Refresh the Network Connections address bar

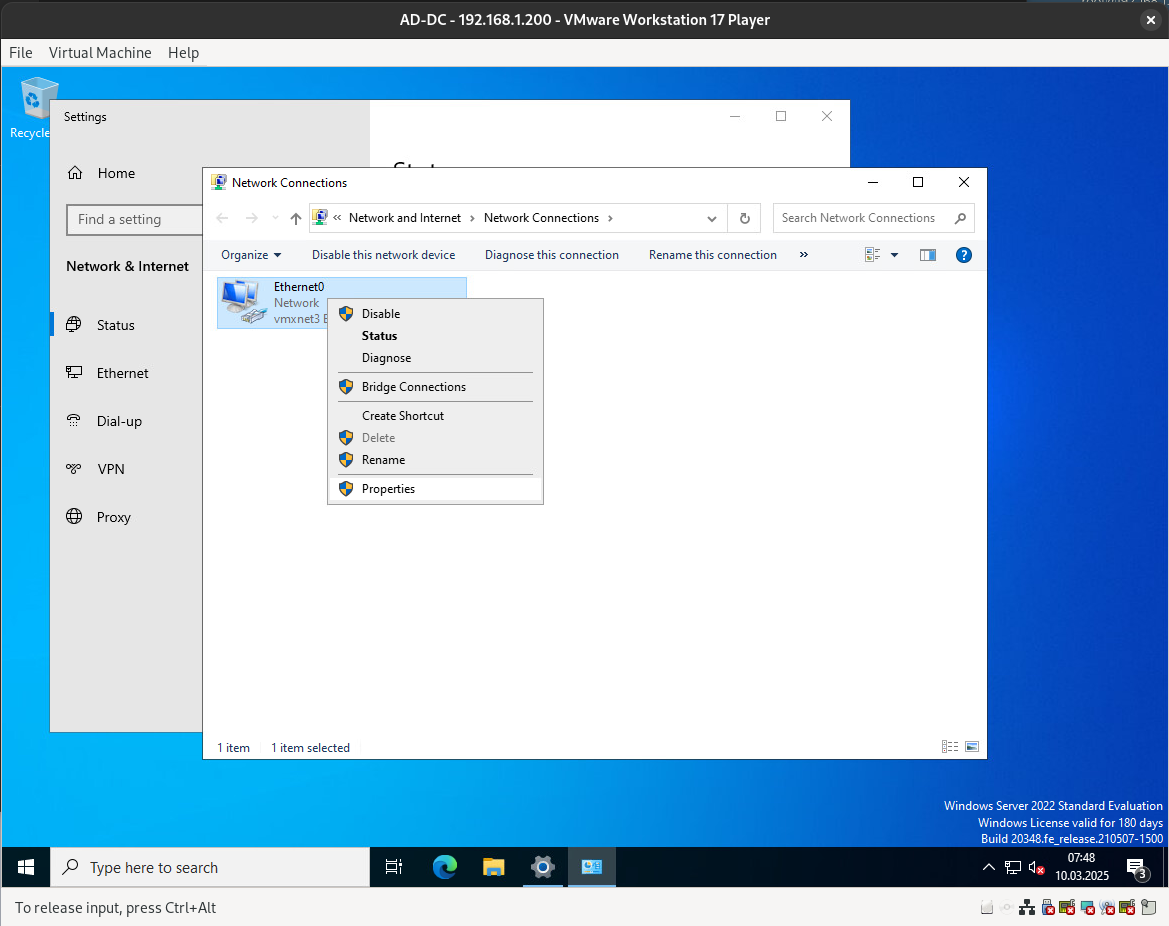tap(744, 218)
